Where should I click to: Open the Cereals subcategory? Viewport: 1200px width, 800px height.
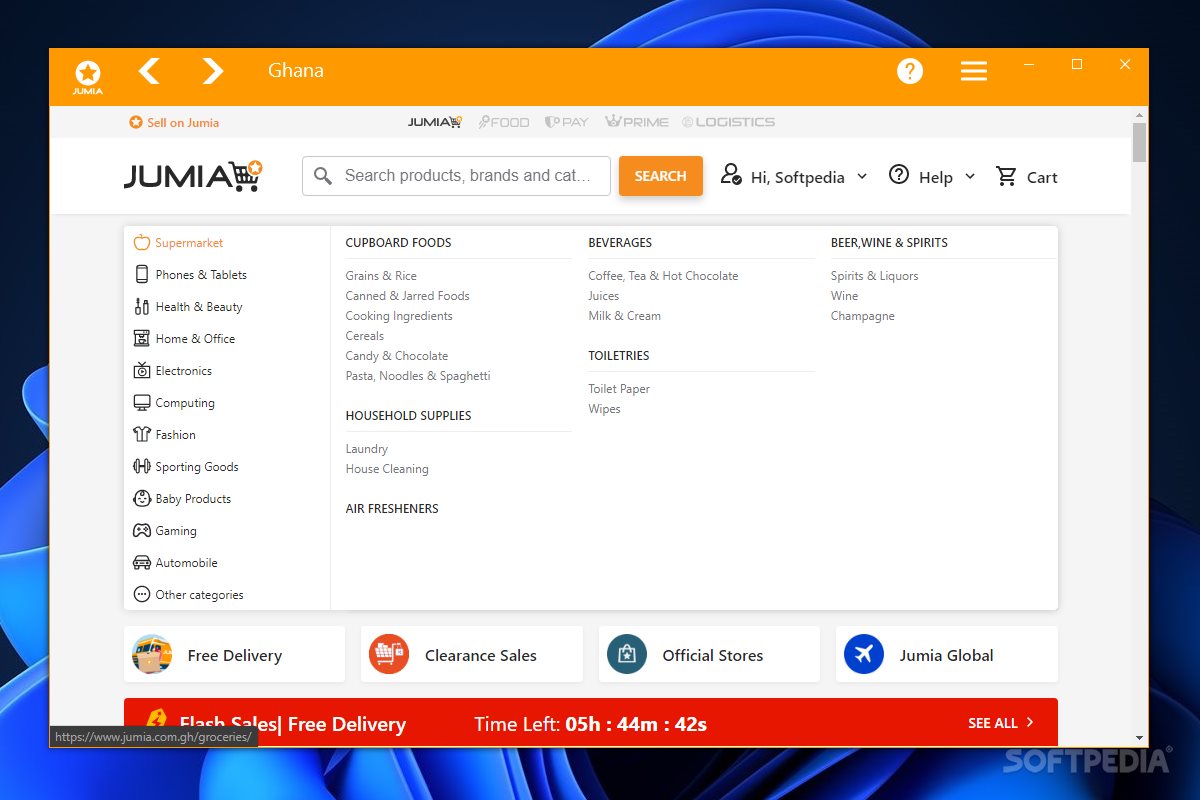point(365,336)
